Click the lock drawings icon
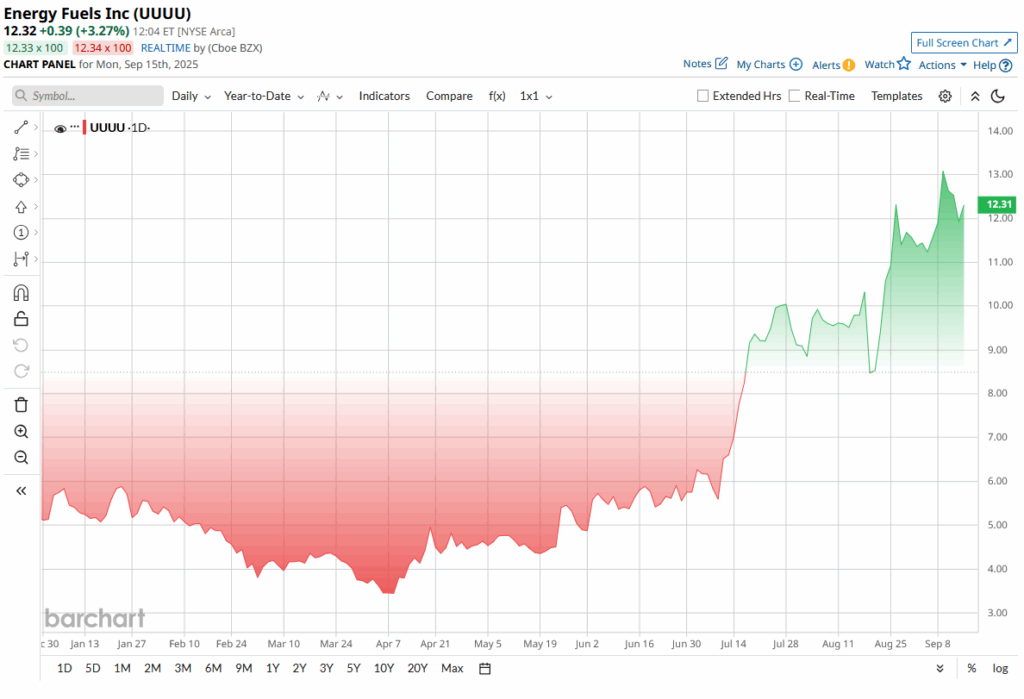The width and height of the screenshot is (1024, 699). click(21, 319)
